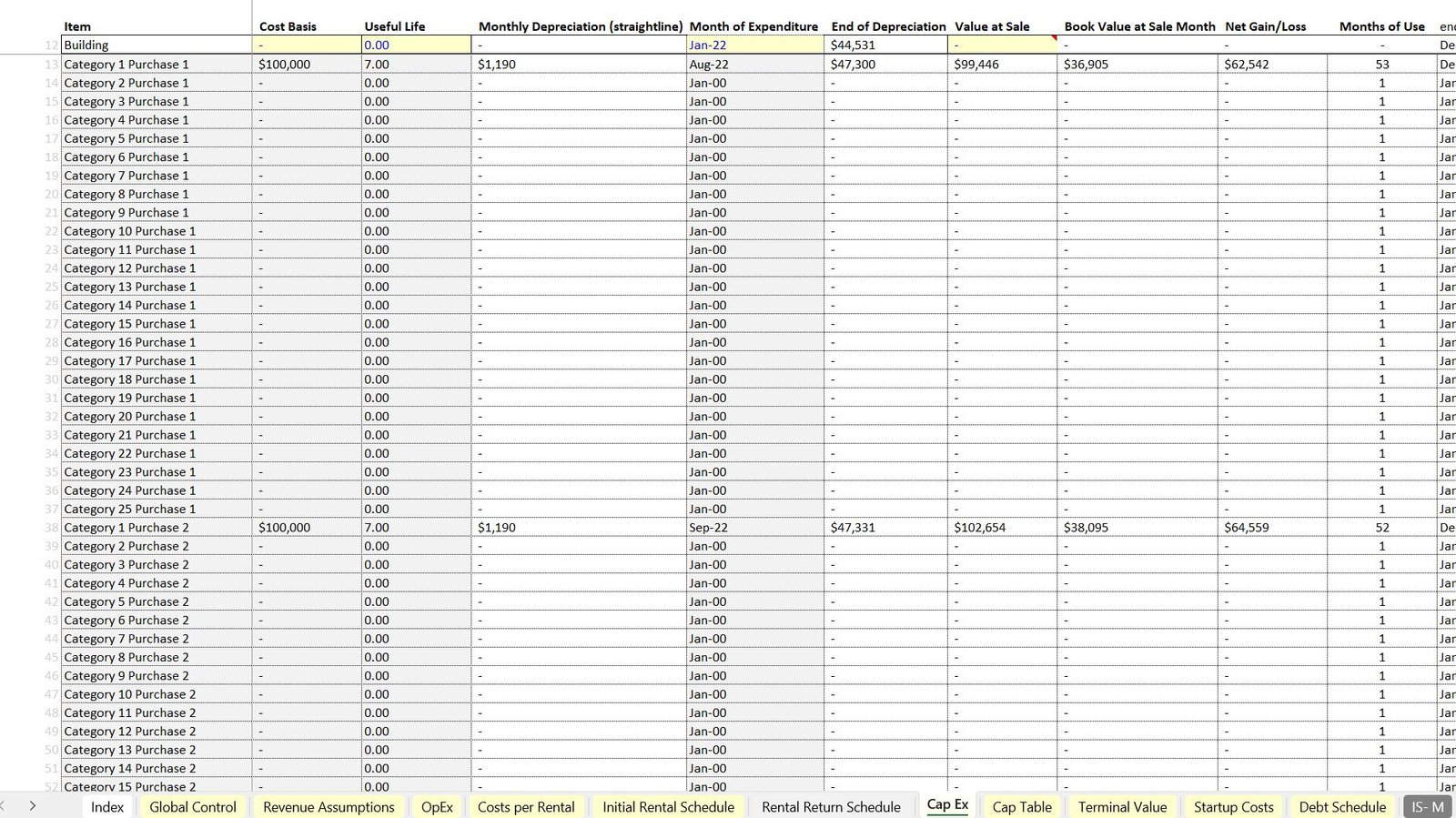The width and height of the screenshot is (1456, 818).
Task: Go to the Index sheet tab
Action: (x=107, y=807)
